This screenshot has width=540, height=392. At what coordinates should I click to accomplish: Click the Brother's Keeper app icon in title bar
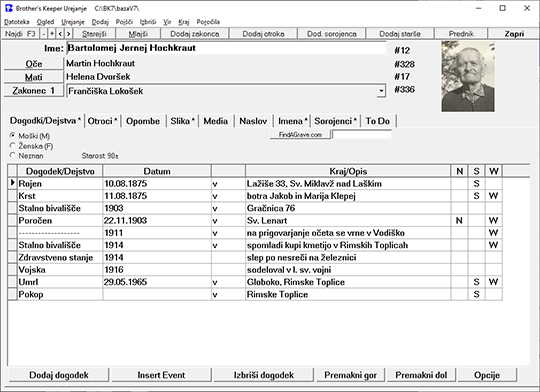pyautogui.click(x=9, y=8)
